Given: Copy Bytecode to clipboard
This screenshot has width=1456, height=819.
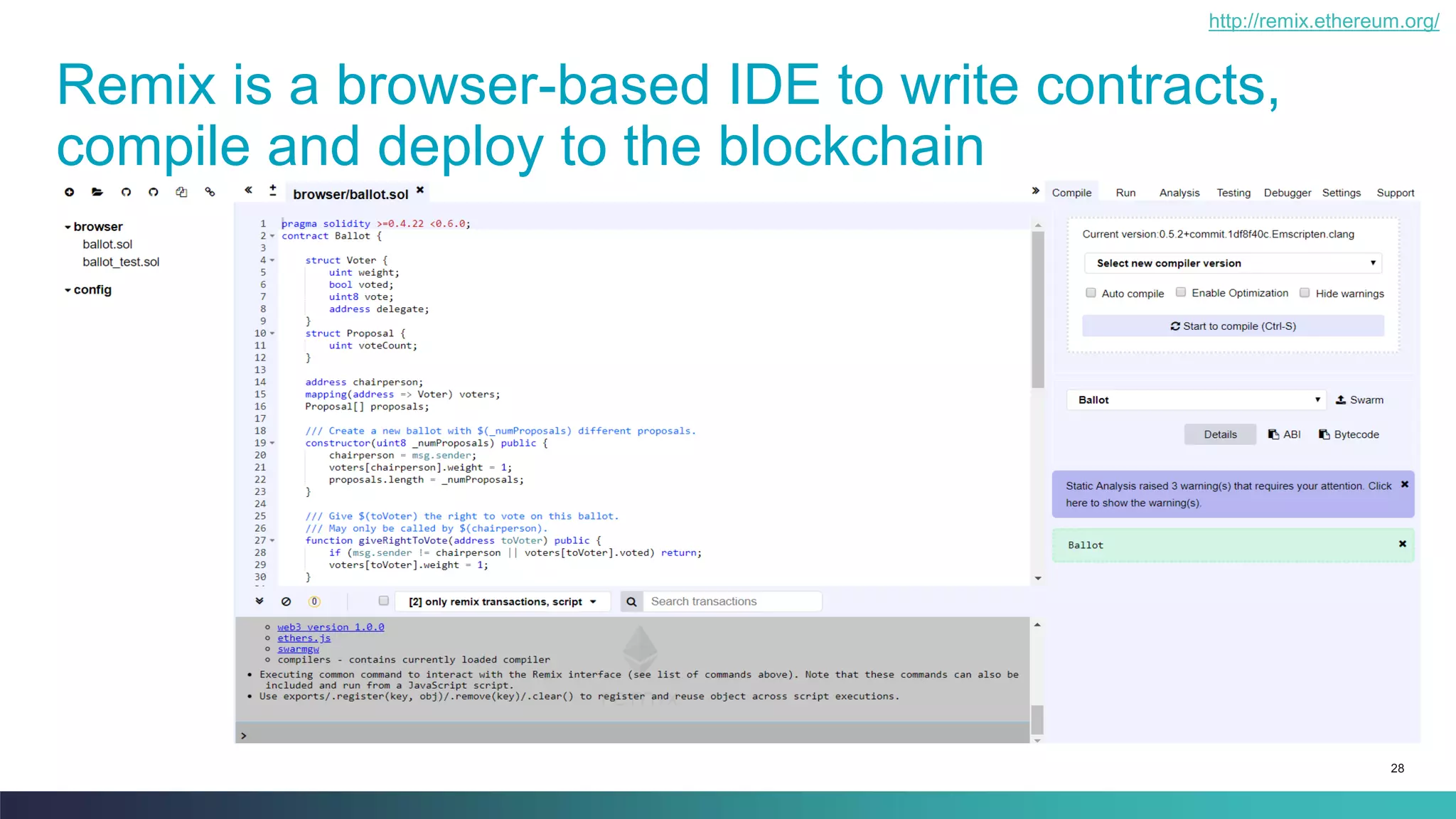Looking at the screenshot, I should pos(1349,434).
